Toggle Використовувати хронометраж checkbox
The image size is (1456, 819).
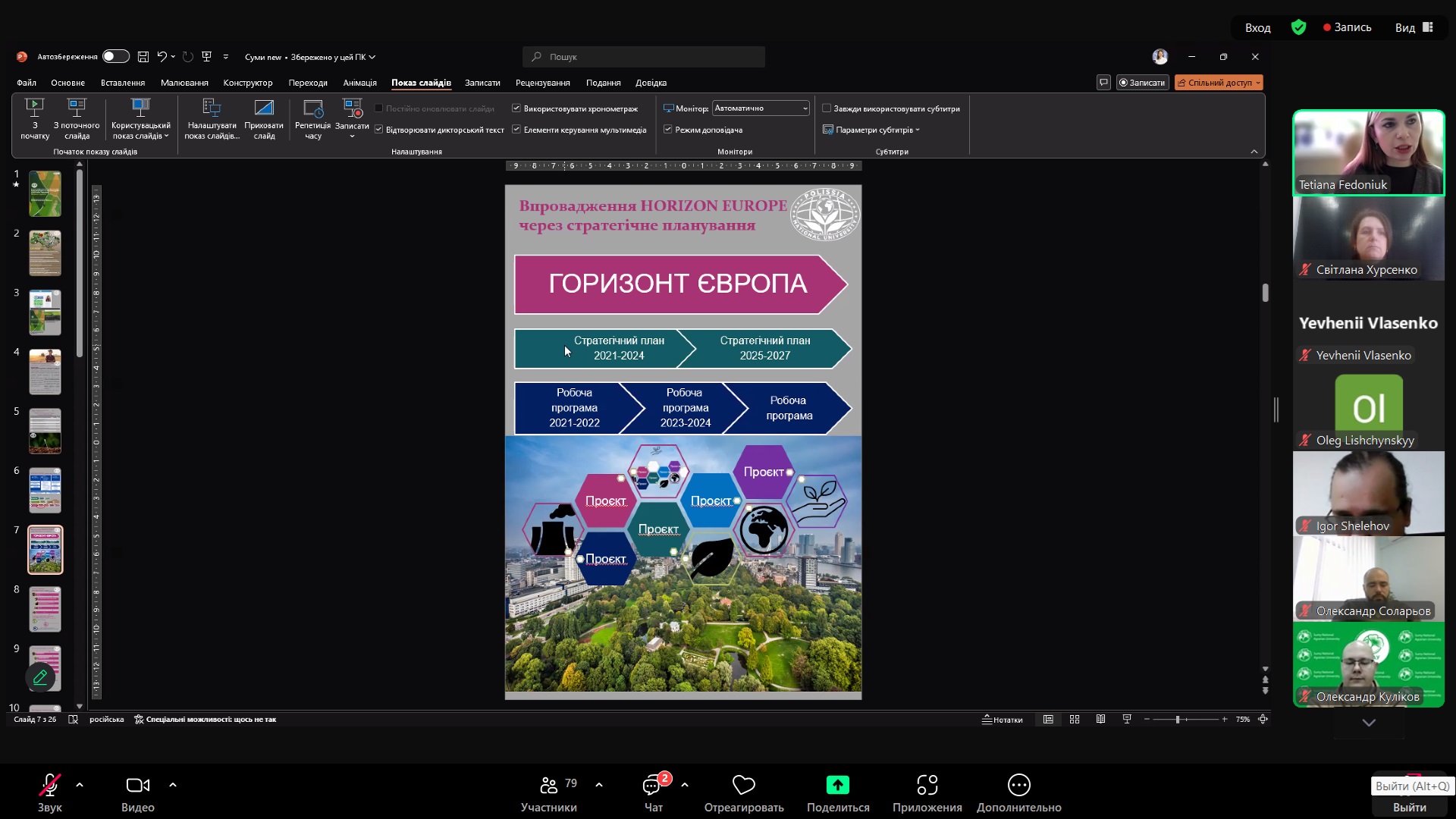pyautogui.click(x=516, y=108)
